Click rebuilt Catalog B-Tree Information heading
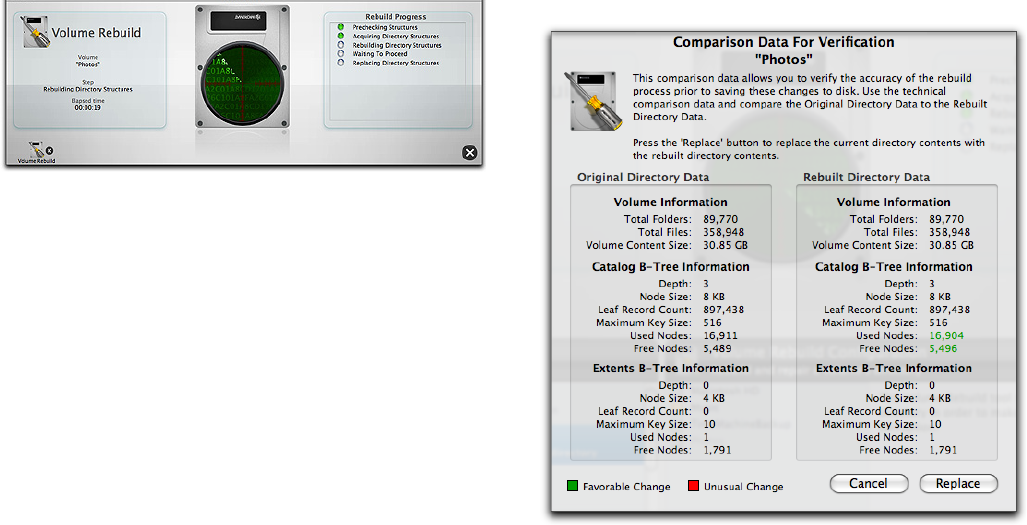Screen dimensions: 1027x525 tap(893, 267)
